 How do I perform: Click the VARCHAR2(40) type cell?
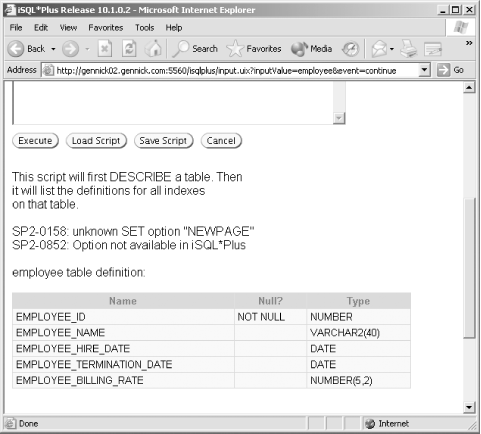pyautogui.click(x=358, y=333)
